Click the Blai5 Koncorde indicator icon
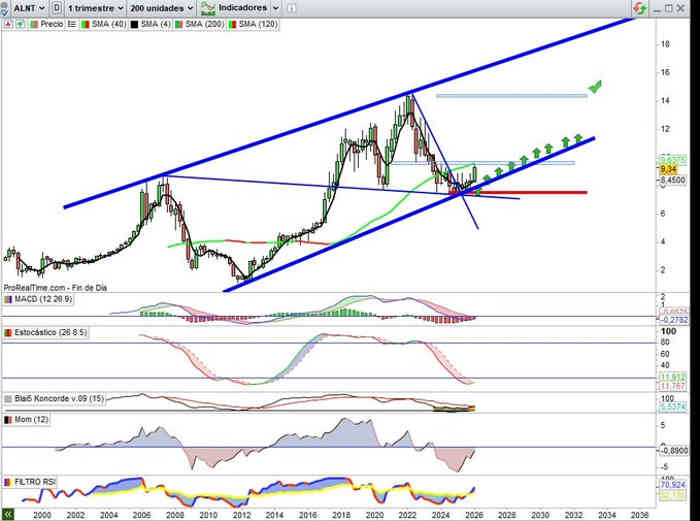This screenshot has width=700, height=521. coord(8,398)
